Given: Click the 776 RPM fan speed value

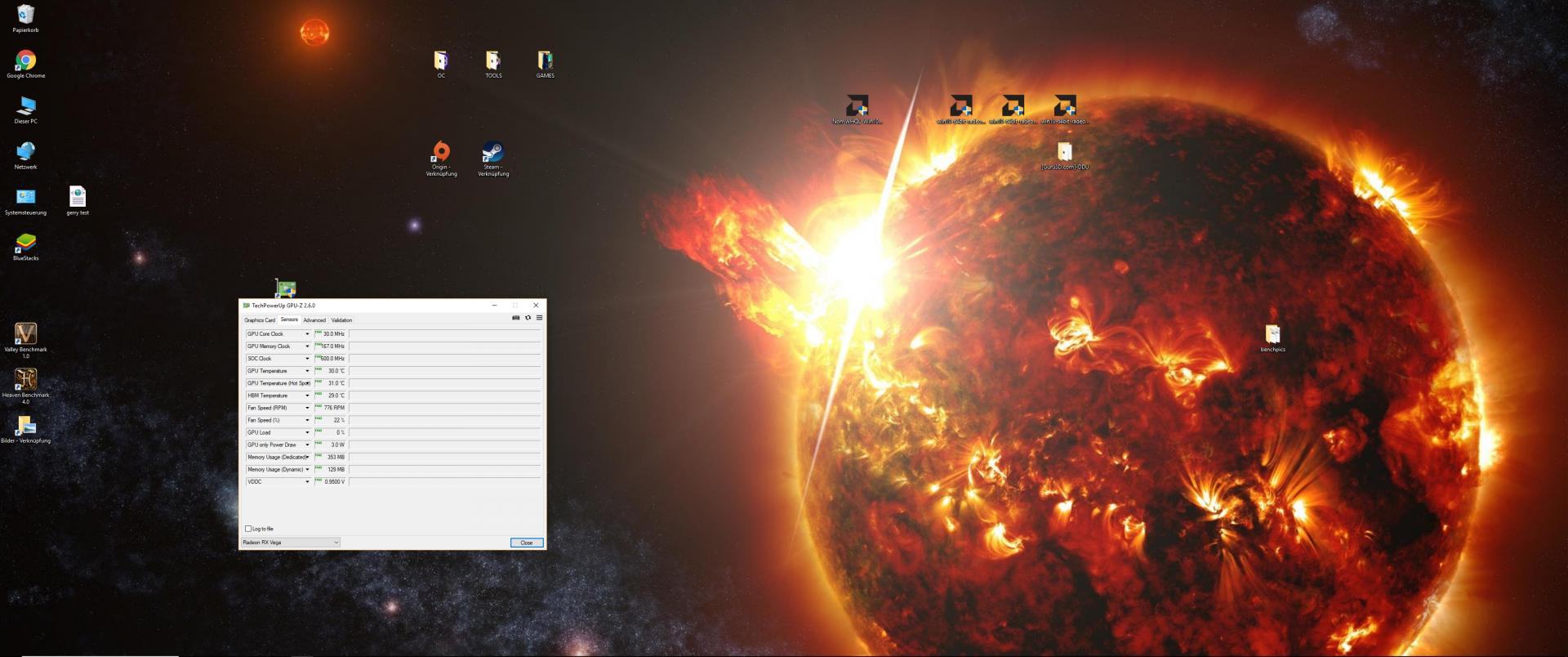Looking at the screenshot, I should 334,408.
